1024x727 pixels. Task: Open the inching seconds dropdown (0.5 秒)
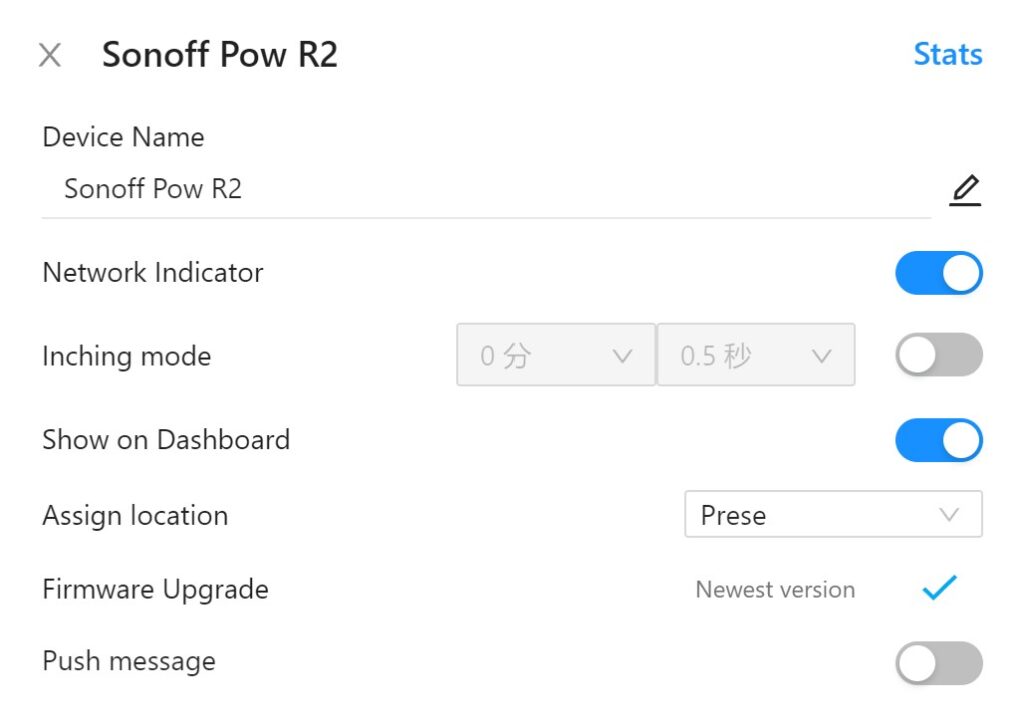pos(755,355)
